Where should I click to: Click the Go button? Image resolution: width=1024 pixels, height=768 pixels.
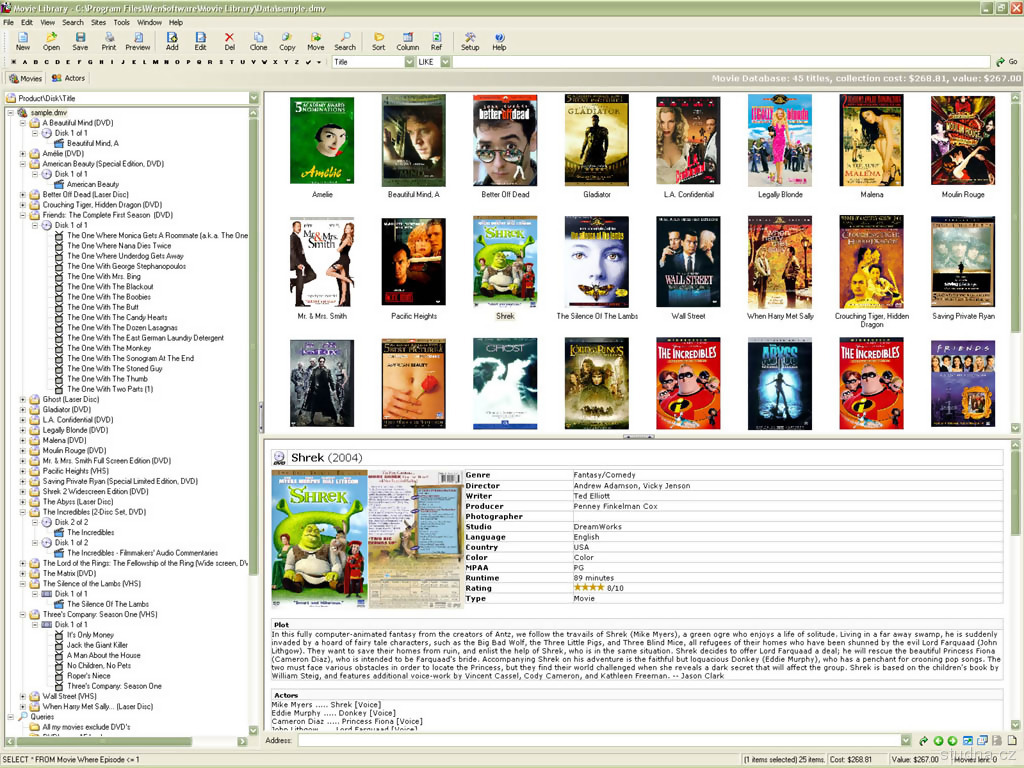[1006, 62]
